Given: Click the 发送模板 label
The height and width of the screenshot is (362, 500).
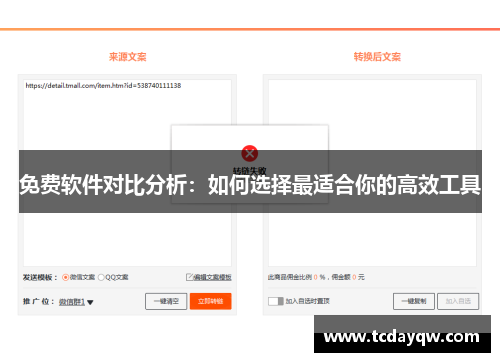Looking at the screenshot, I should (40, 277).
